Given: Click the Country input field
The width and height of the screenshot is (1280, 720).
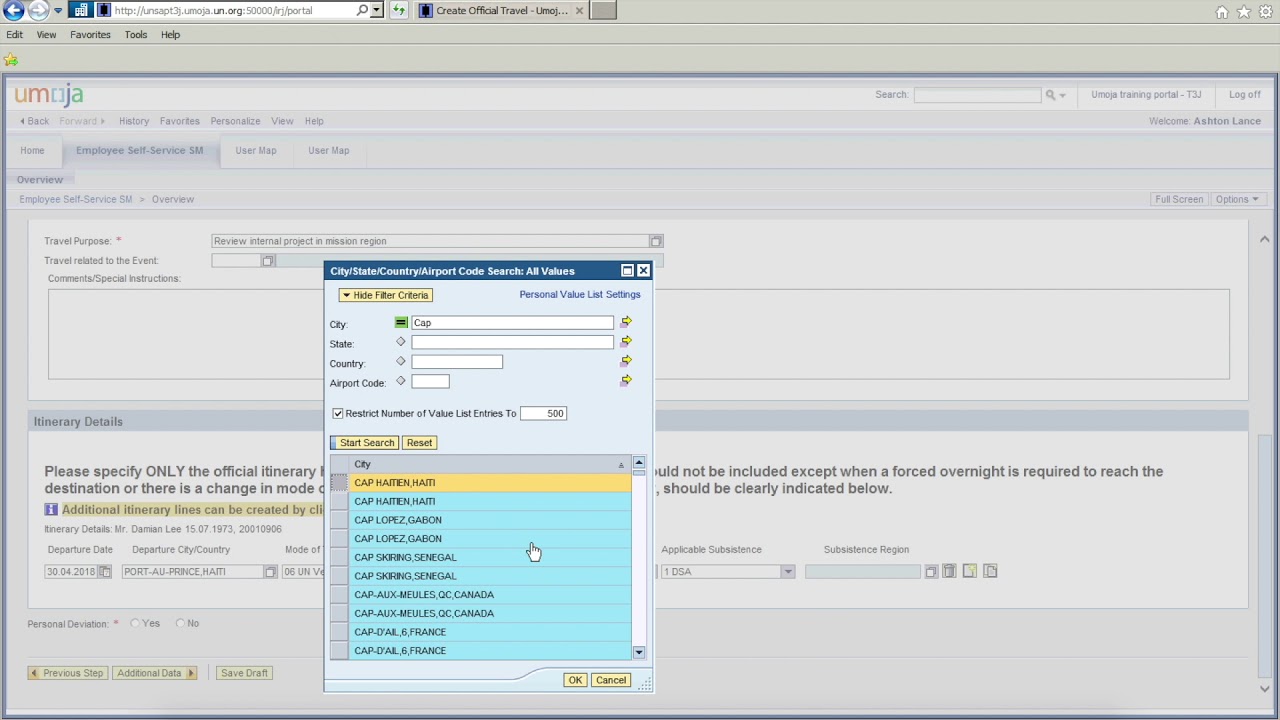Looking at the screenshot, I should click(457, 362).
